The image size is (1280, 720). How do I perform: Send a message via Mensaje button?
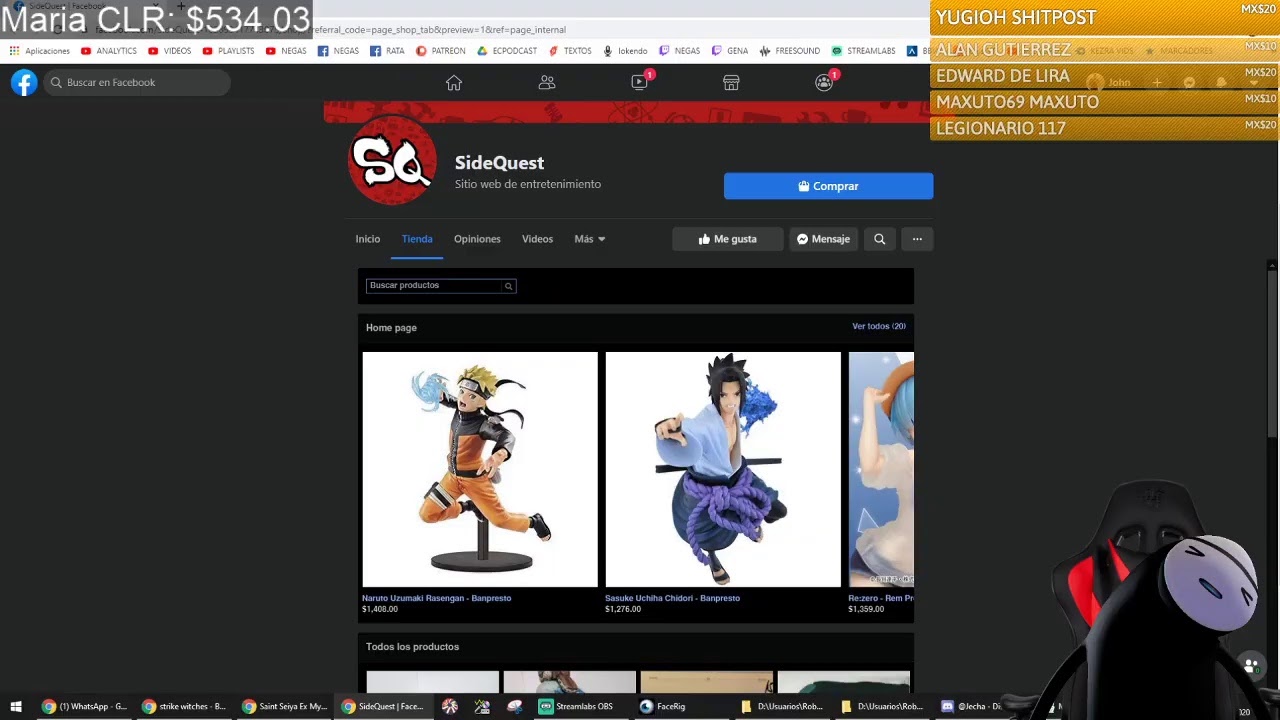823,239
